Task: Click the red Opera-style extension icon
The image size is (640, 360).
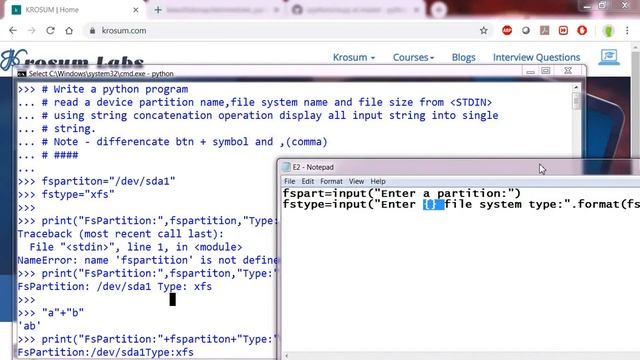Action: pos(582,30)
